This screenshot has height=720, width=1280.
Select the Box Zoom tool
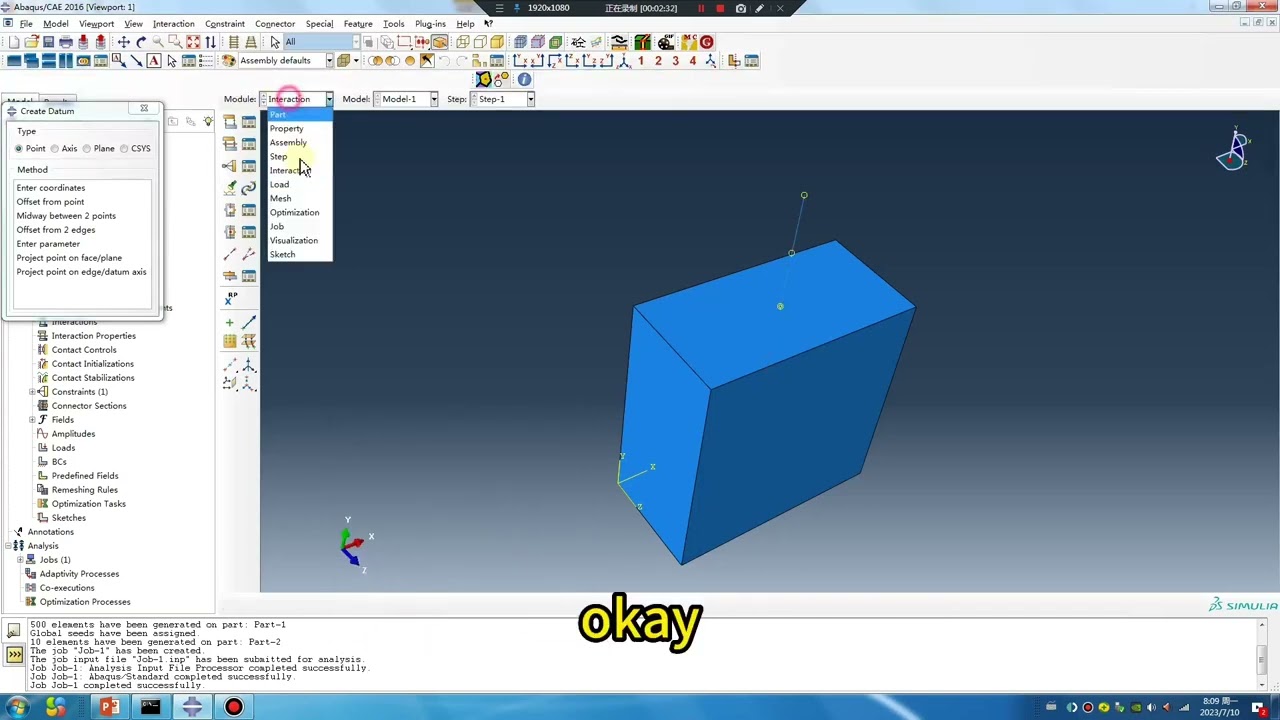click(x=175, y=42)
